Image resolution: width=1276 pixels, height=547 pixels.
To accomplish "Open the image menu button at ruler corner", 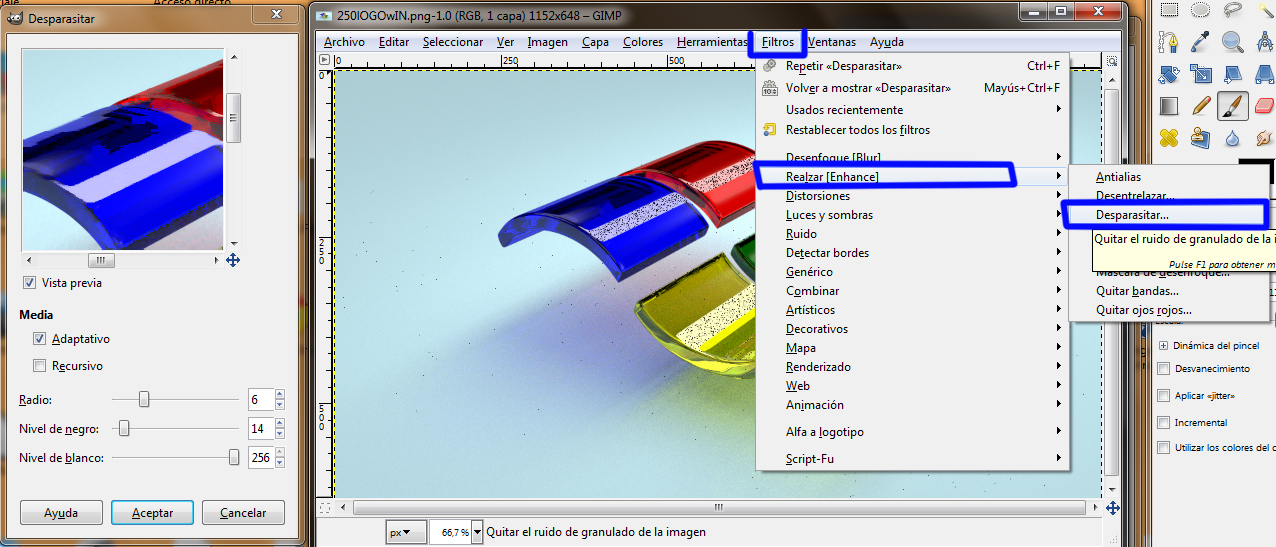I will (324, 60).
